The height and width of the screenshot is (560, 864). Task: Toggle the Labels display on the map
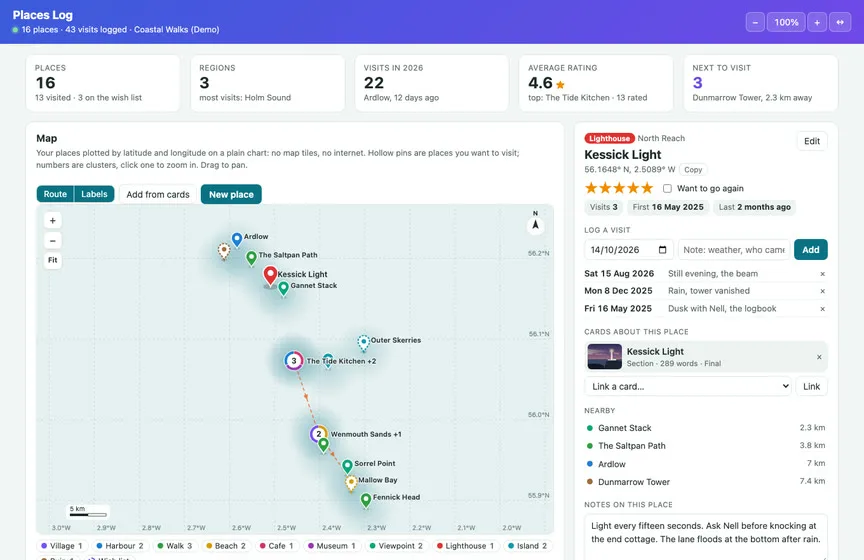tap(94, 194)
